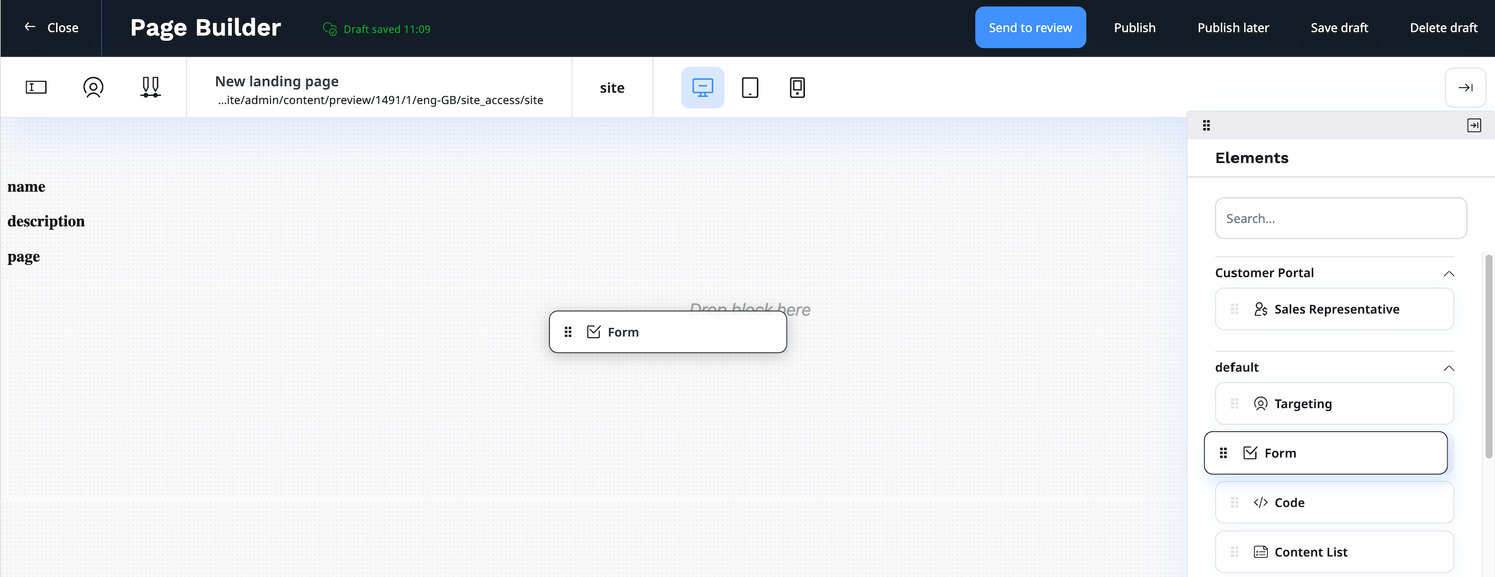Open the page structure settings icon
The width and height of the screenshot is (1495, 577).
(x=151, y=88)
